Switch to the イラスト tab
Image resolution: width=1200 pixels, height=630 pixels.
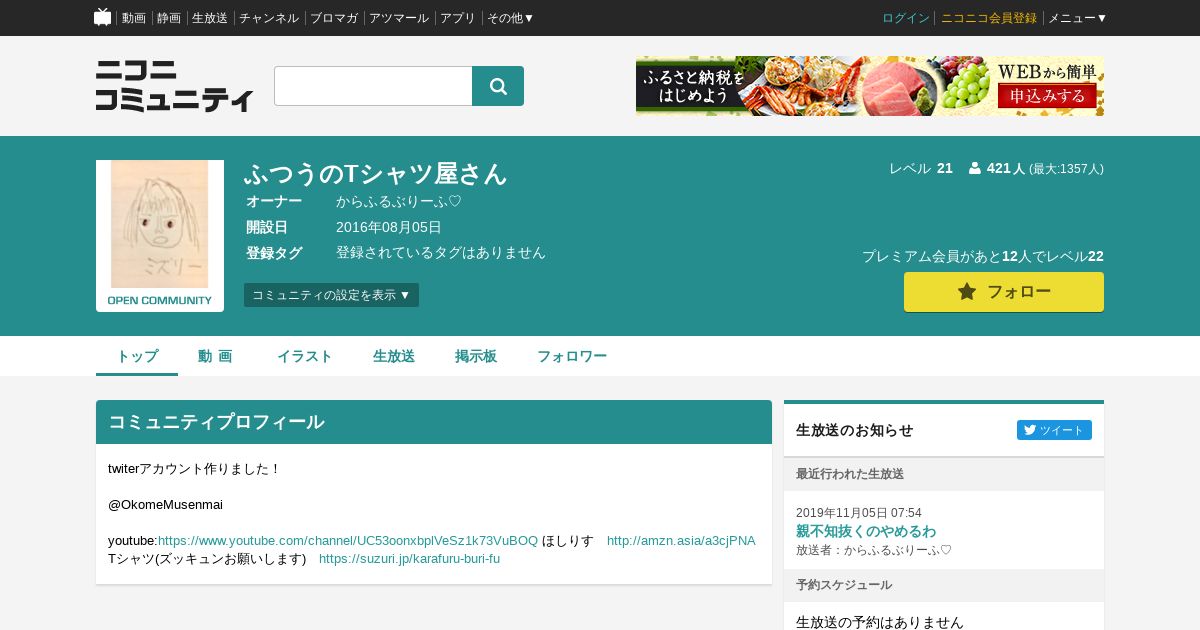pyautogui.click(x=304, y=356)
